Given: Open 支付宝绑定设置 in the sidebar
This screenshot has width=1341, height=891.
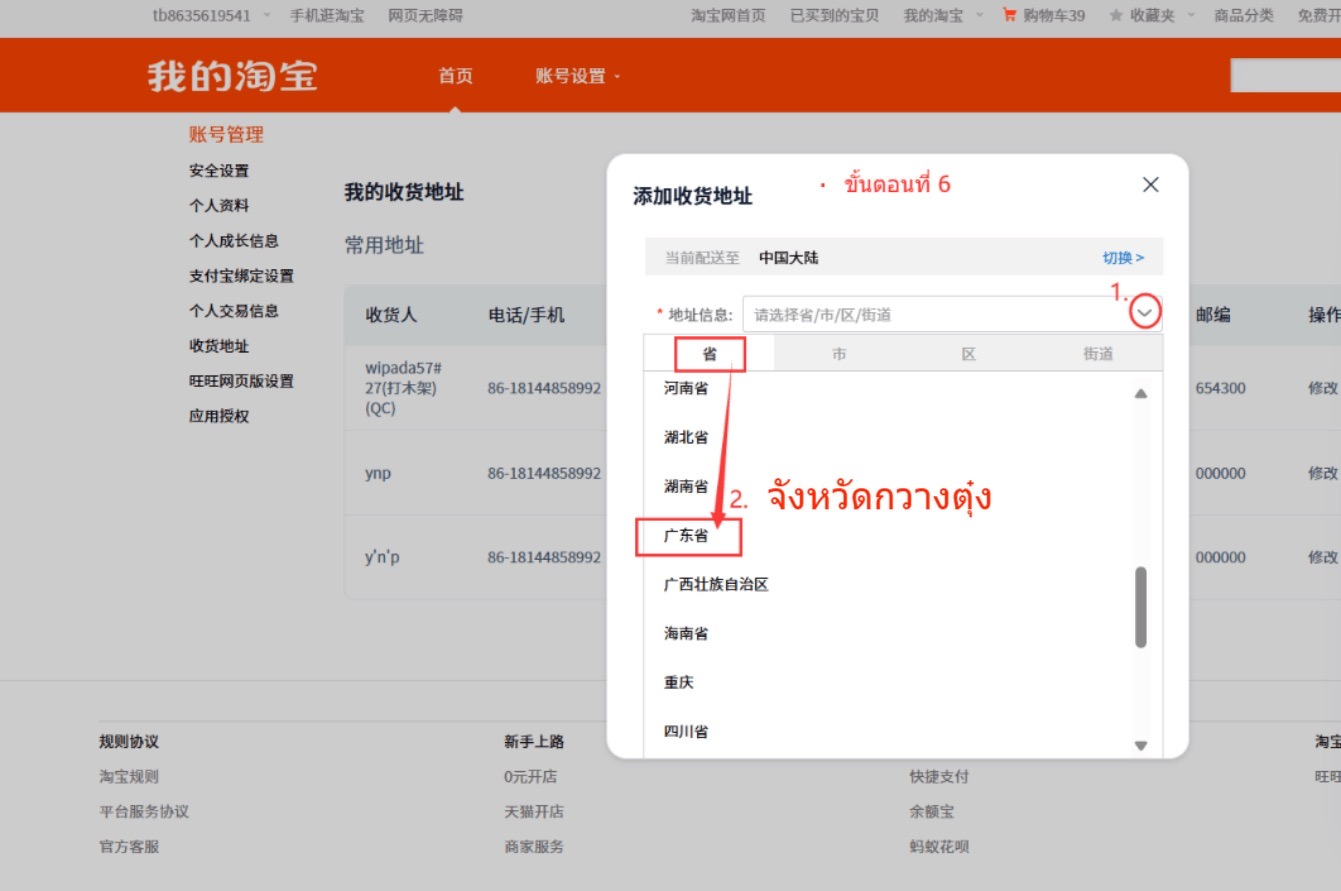Looking at the screenshot, I should pyautogui.click(x=241, y=275).
